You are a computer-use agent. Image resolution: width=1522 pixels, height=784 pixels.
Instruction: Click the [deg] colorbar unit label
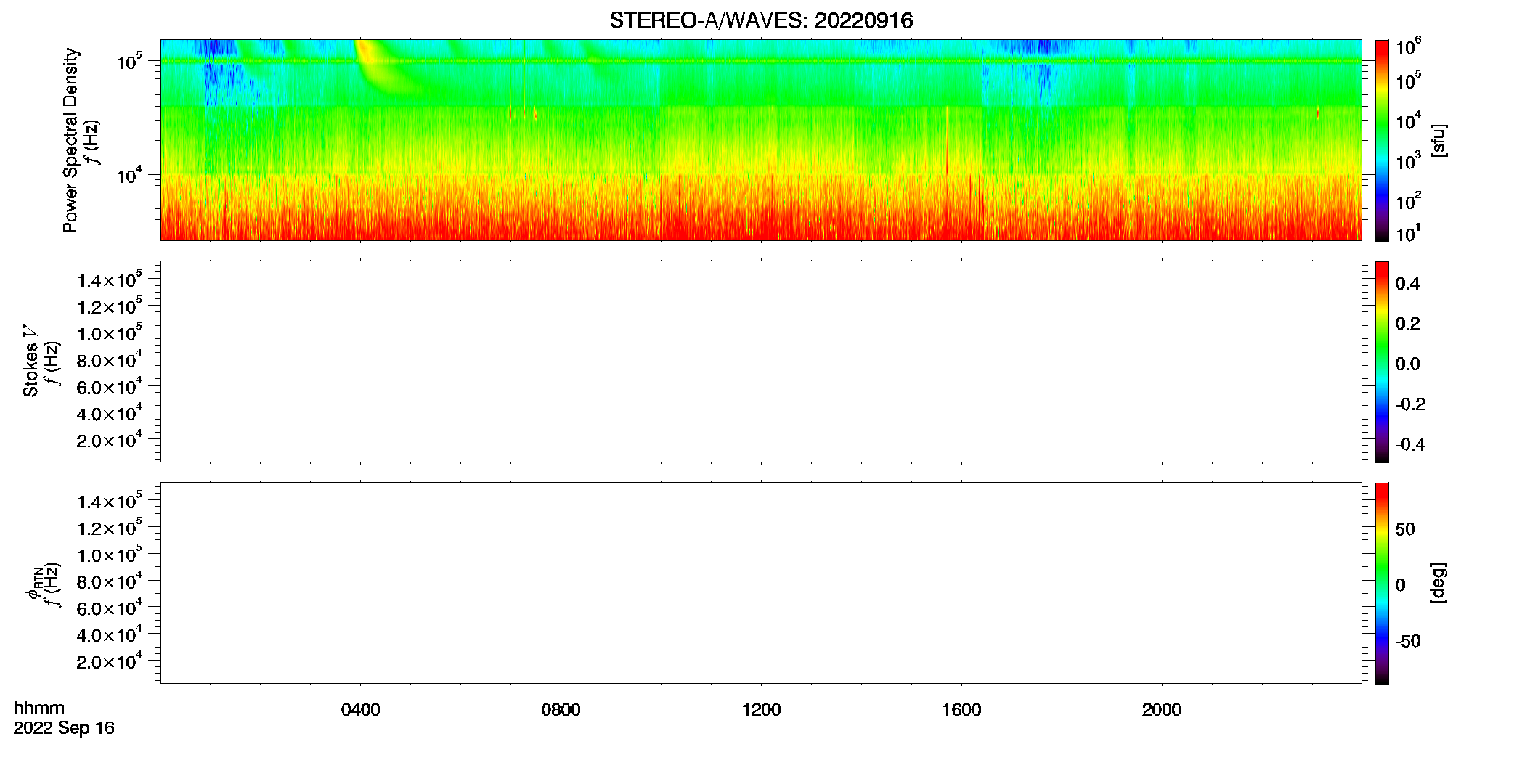pos(1438,583)
